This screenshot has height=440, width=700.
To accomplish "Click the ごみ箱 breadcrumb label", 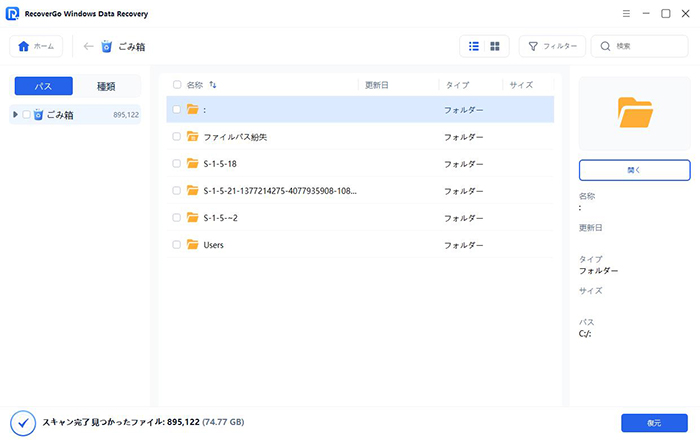I will [132, 47].
